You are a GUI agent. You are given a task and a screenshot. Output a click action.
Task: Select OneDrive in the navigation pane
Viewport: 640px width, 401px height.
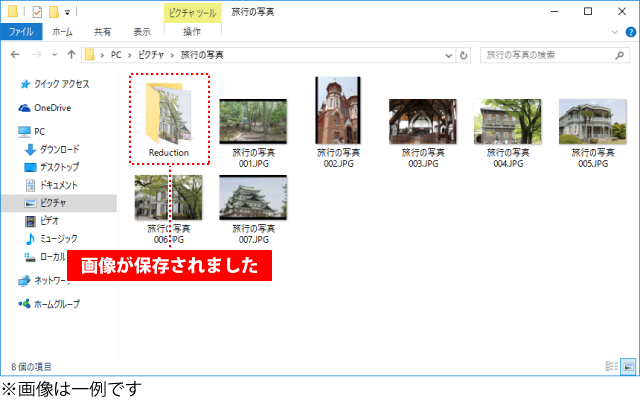[x=52, y=107]
